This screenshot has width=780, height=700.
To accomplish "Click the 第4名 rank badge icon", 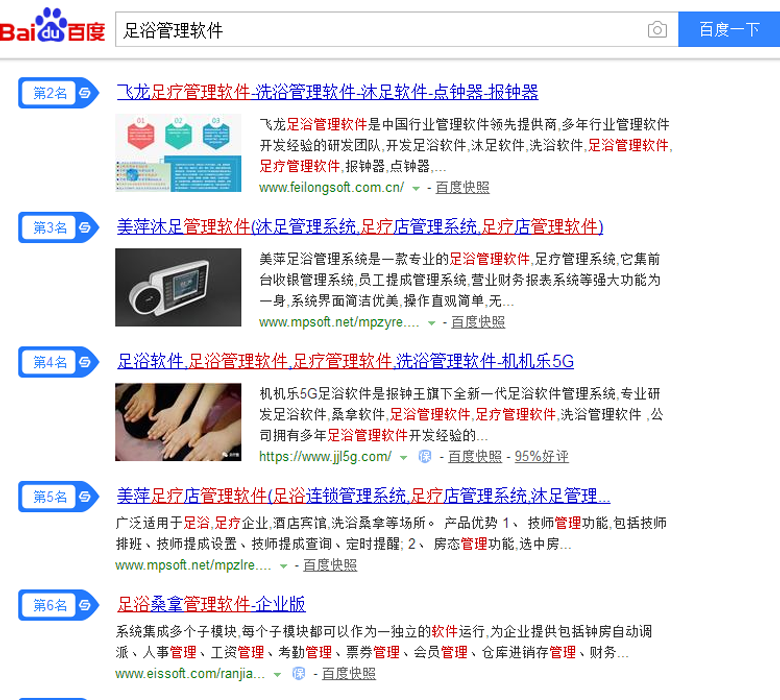I will pos(59,362).
